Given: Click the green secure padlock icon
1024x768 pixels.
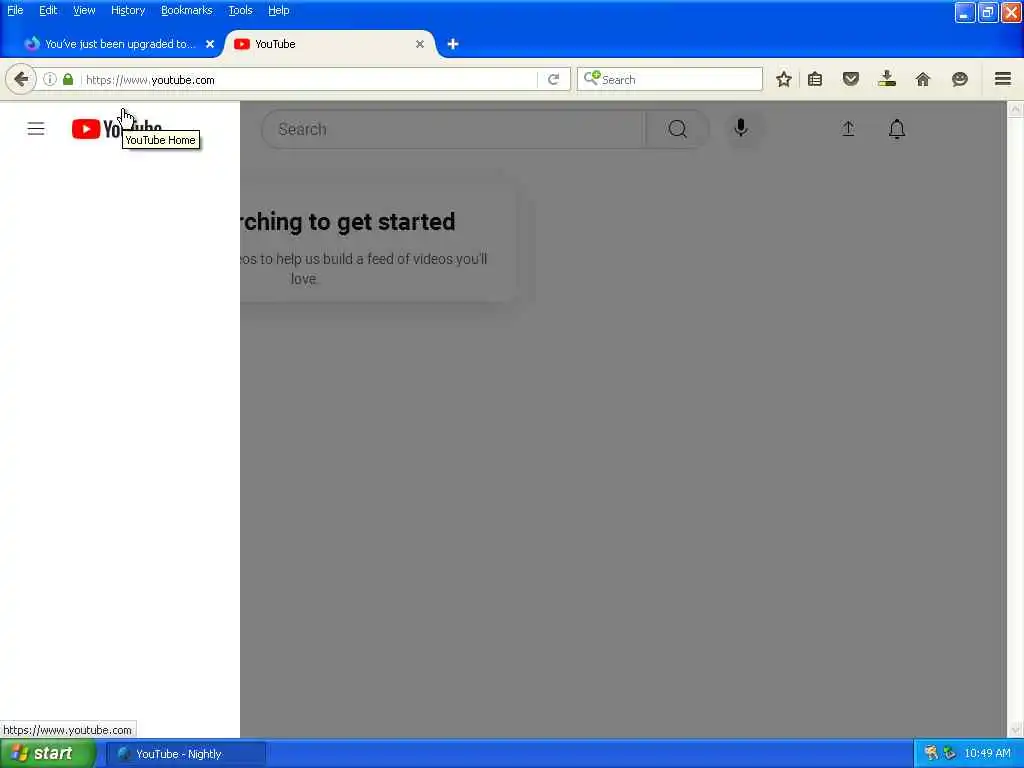Looking at the screenshot, I should (68, 79).
